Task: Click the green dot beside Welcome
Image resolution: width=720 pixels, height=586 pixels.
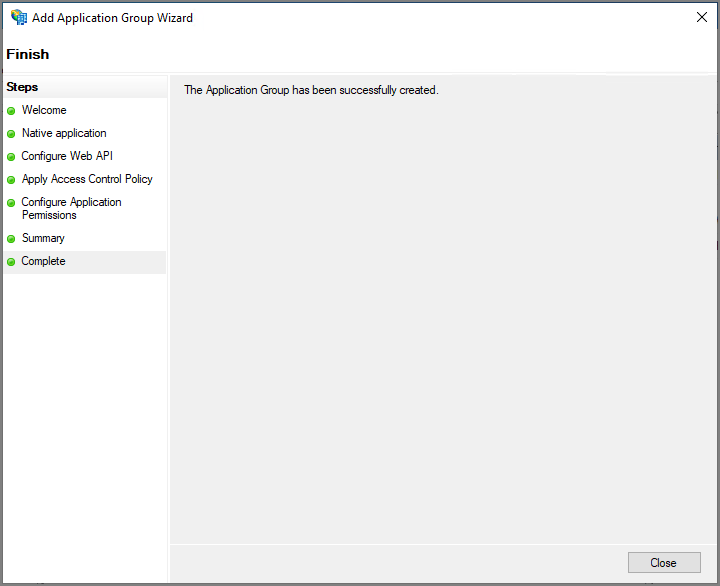Action: (x=11, y=111)
